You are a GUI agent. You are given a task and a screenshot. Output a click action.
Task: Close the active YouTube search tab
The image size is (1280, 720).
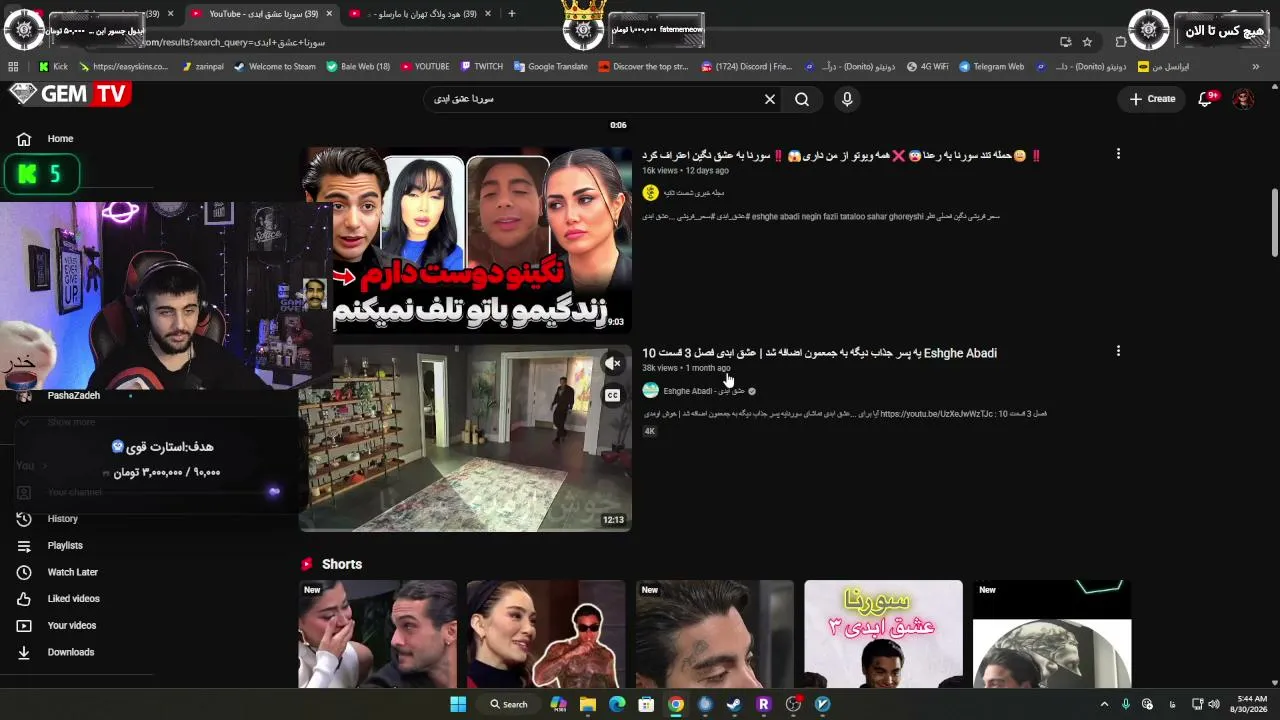click(x=331, y=14)
